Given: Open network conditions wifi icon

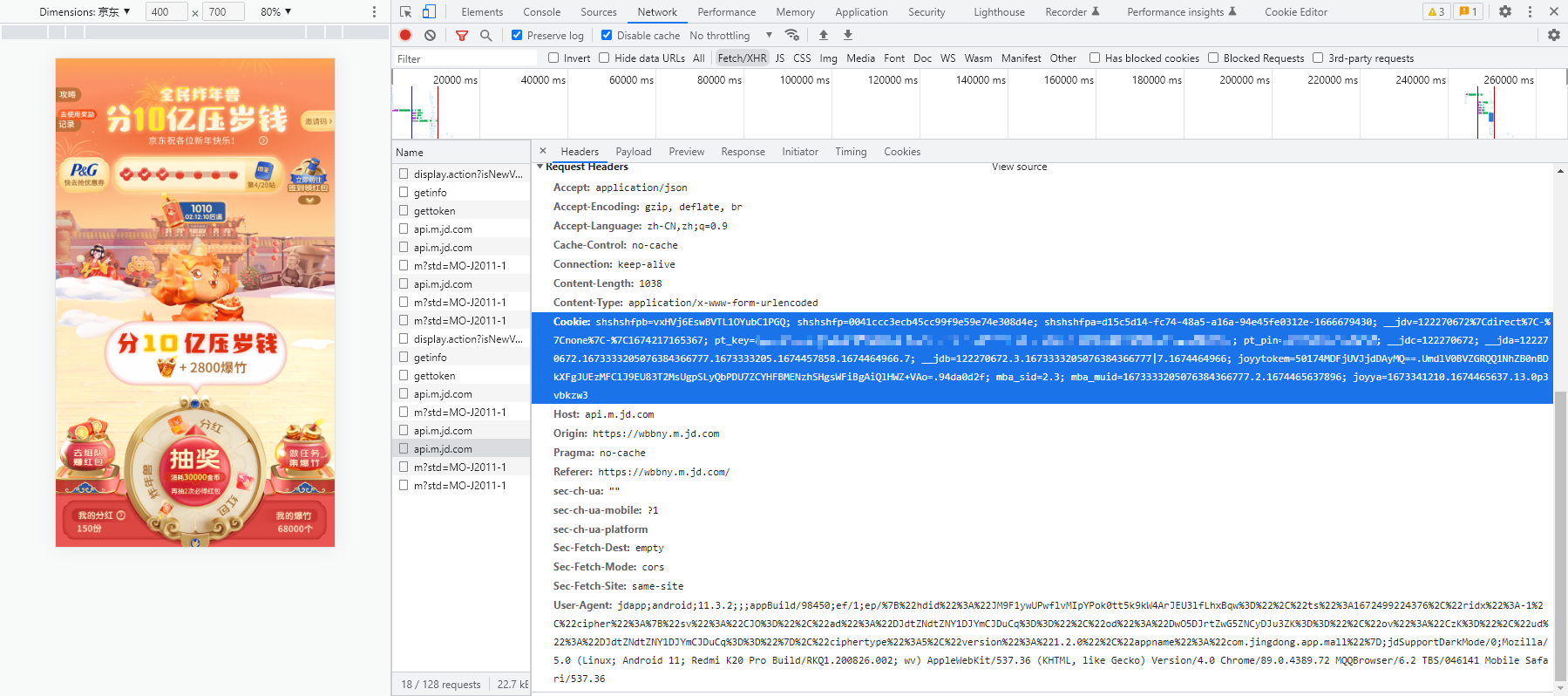Looking at the screenshot, I should tap(791, 35).
